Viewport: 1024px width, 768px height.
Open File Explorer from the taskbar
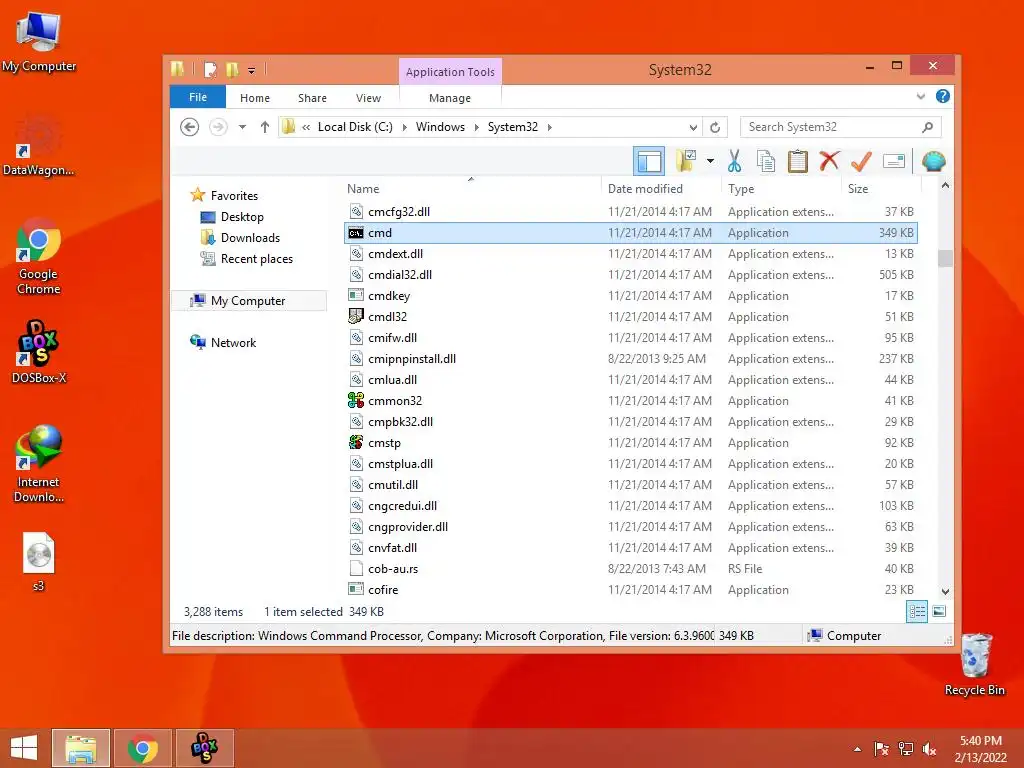tap(81, 748)
